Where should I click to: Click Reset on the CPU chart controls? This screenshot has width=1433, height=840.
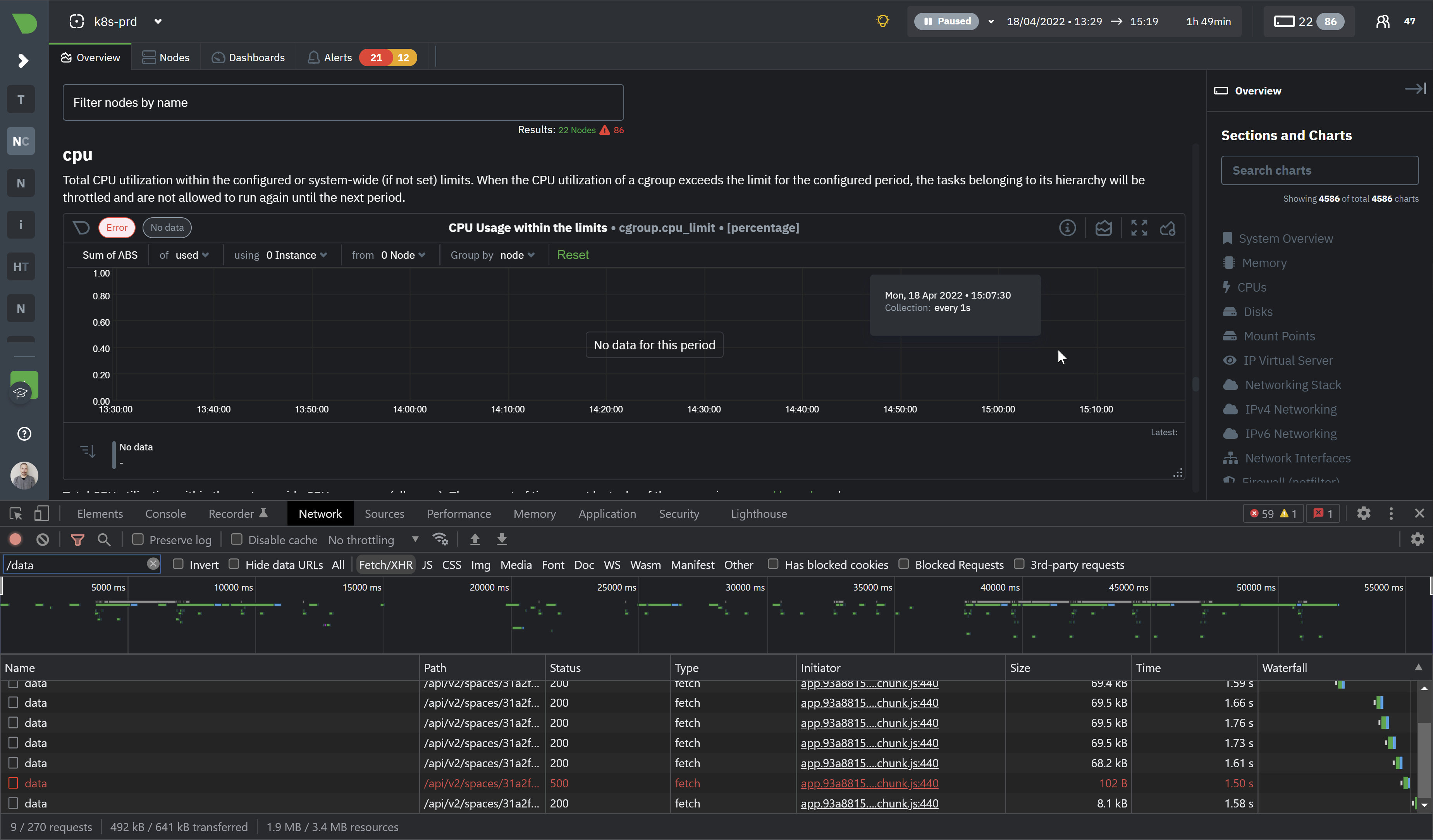[573, 254]
